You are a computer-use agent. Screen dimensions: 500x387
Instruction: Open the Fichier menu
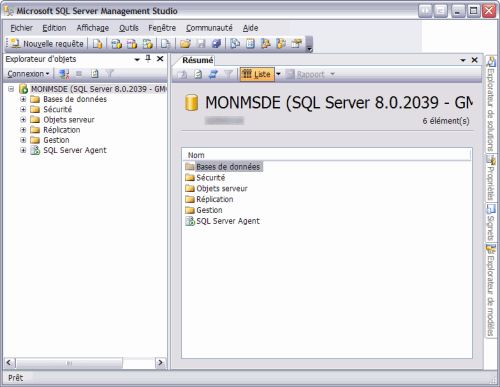[x=21, y=28]
